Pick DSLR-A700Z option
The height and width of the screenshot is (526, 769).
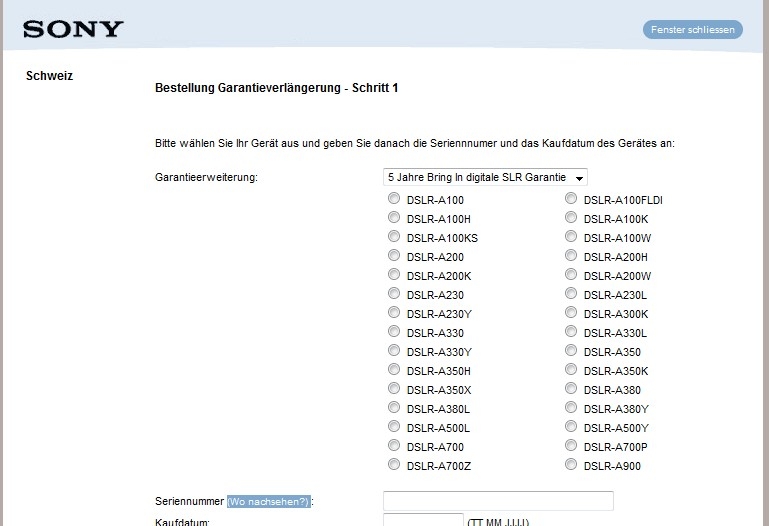tap(394, 465)
